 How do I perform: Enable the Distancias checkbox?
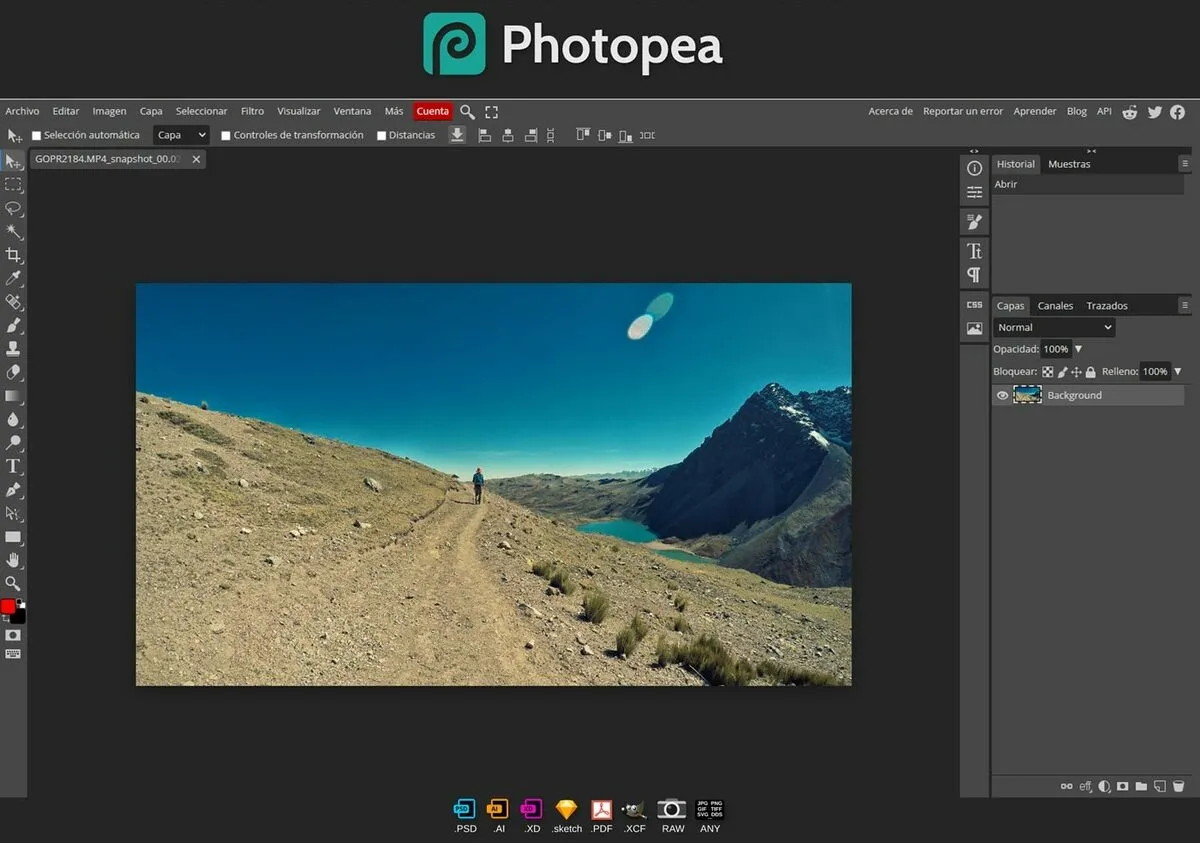[x=381, y=136]
